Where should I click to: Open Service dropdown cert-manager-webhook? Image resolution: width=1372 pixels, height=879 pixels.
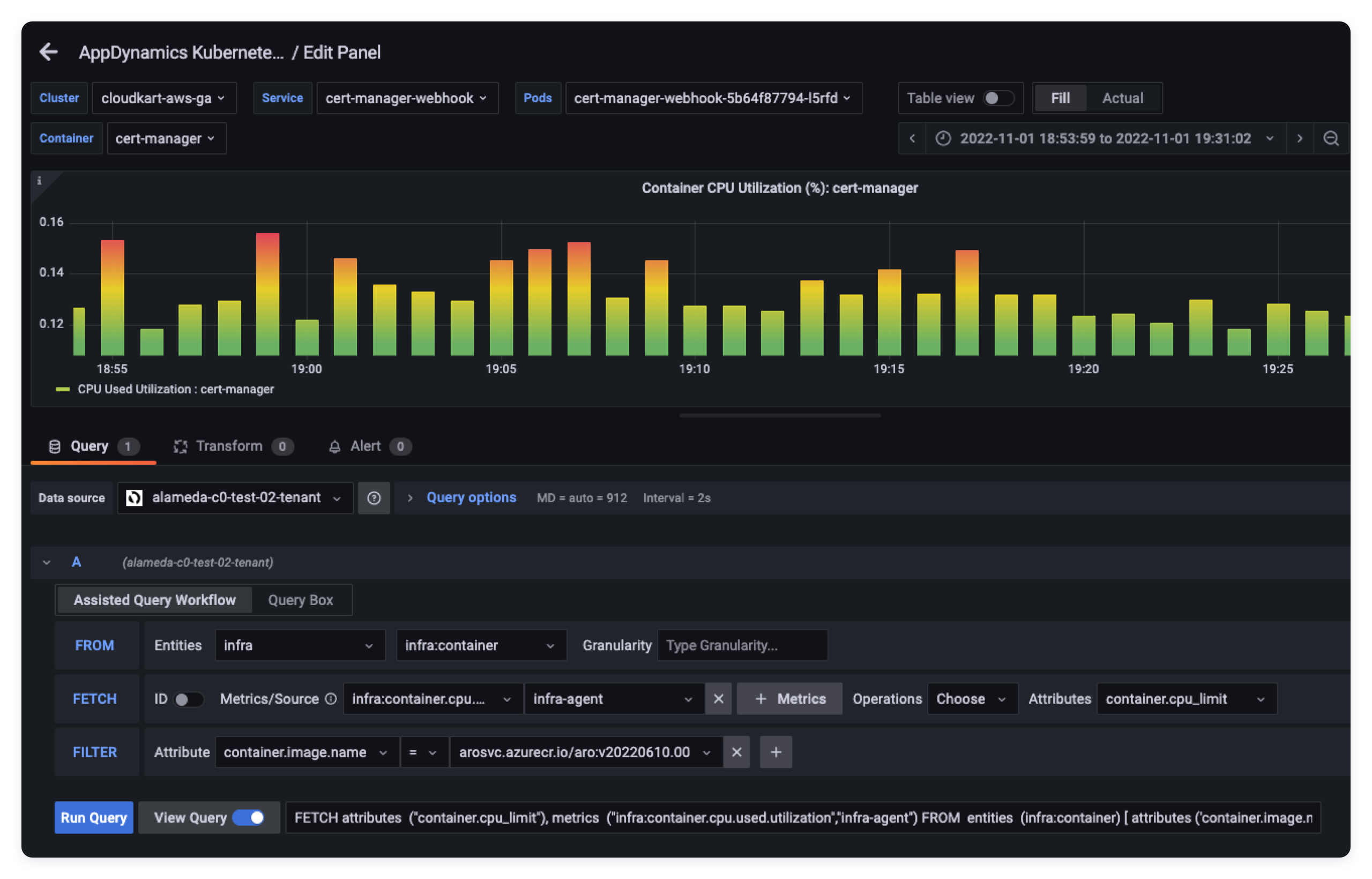407,98
